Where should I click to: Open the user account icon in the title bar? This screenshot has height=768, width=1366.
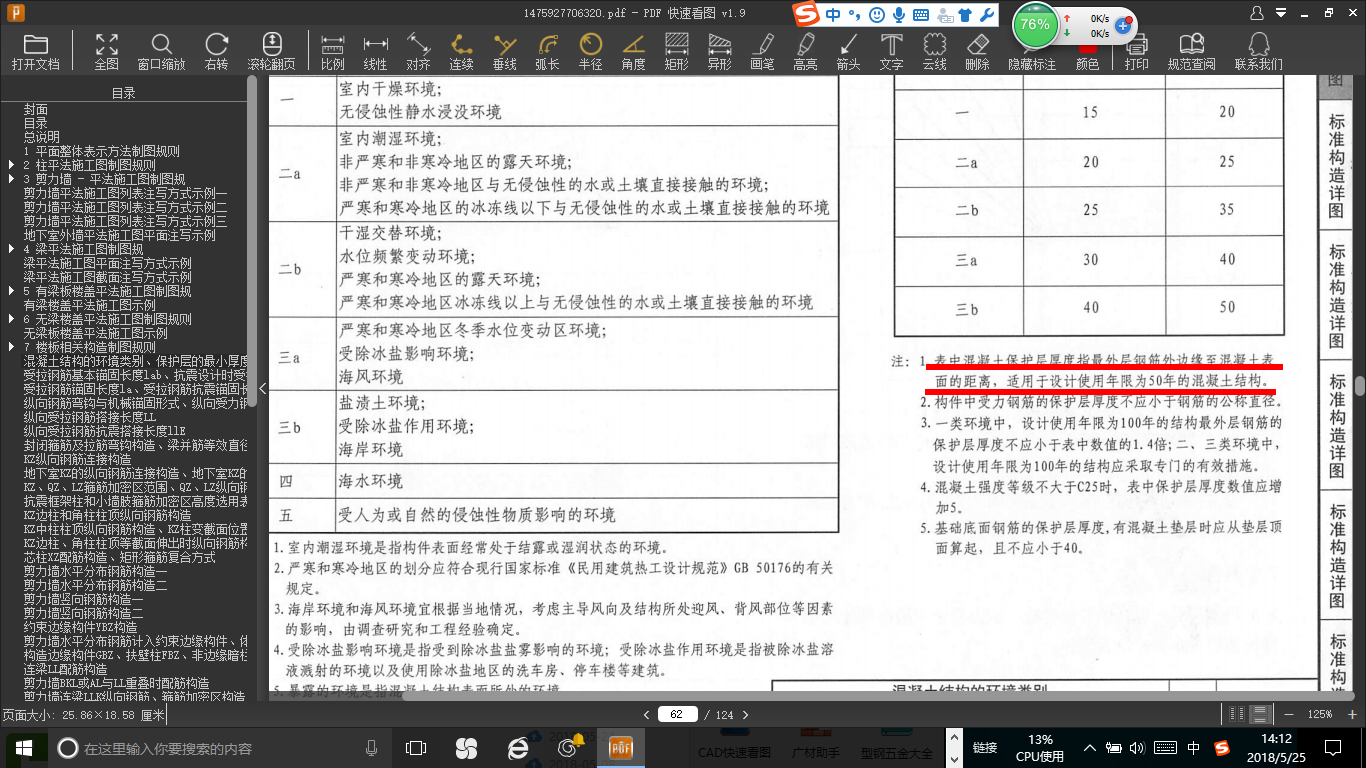click(1258, 12)
